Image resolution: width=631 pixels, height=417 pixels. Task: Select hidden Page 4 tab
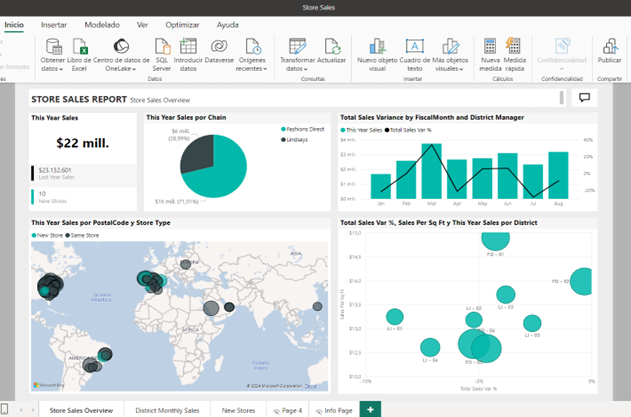coord(287,410)
